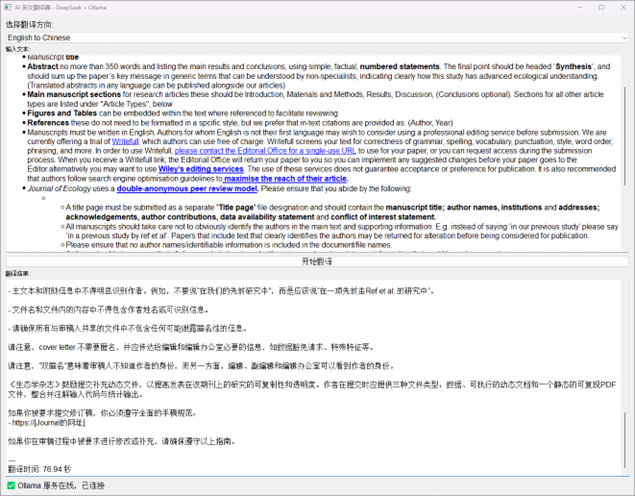Follow the Wiley's editing services link

201,169
